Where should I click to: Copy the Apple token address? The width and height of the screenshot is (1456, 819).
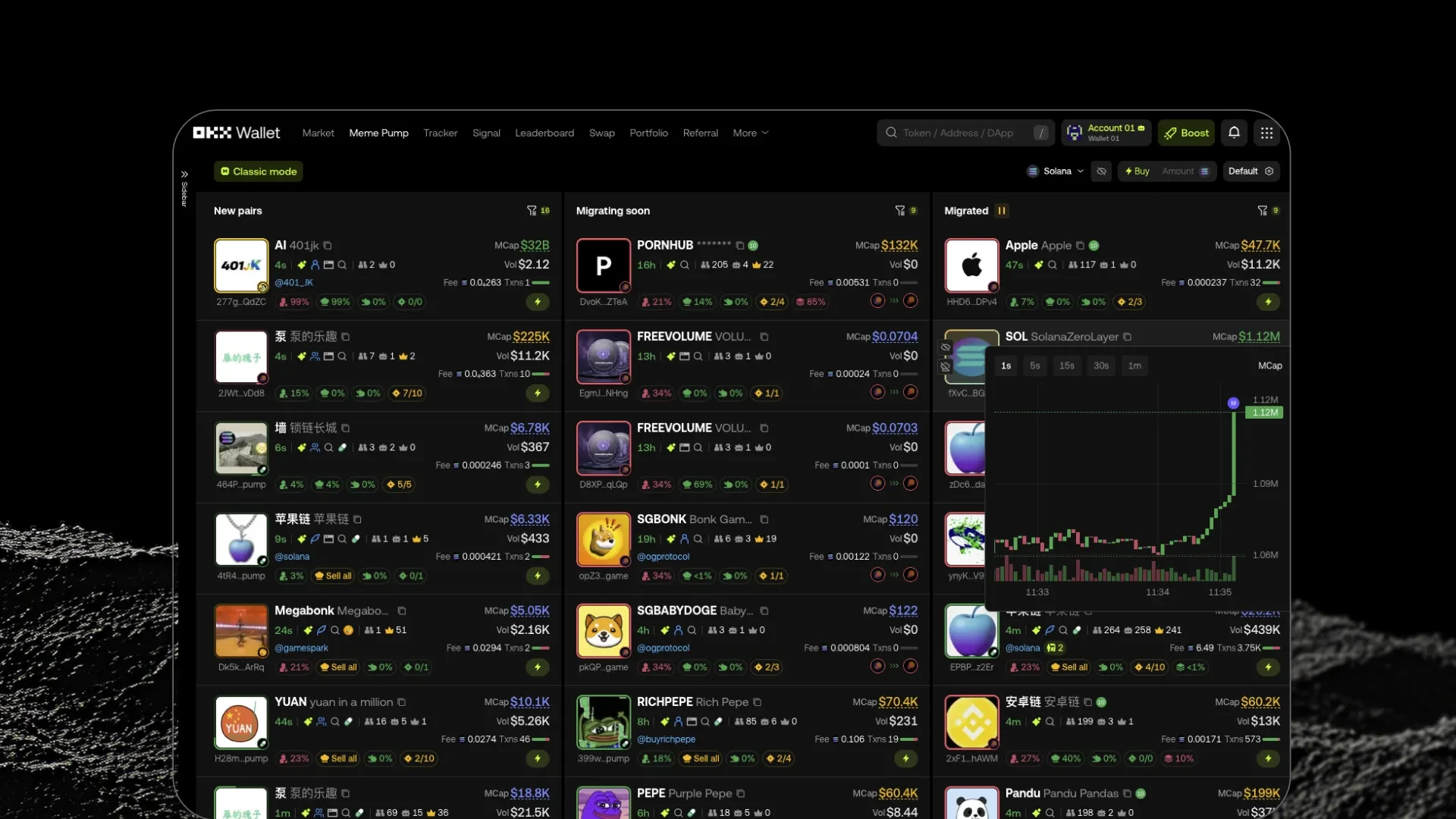point(1080,246)
